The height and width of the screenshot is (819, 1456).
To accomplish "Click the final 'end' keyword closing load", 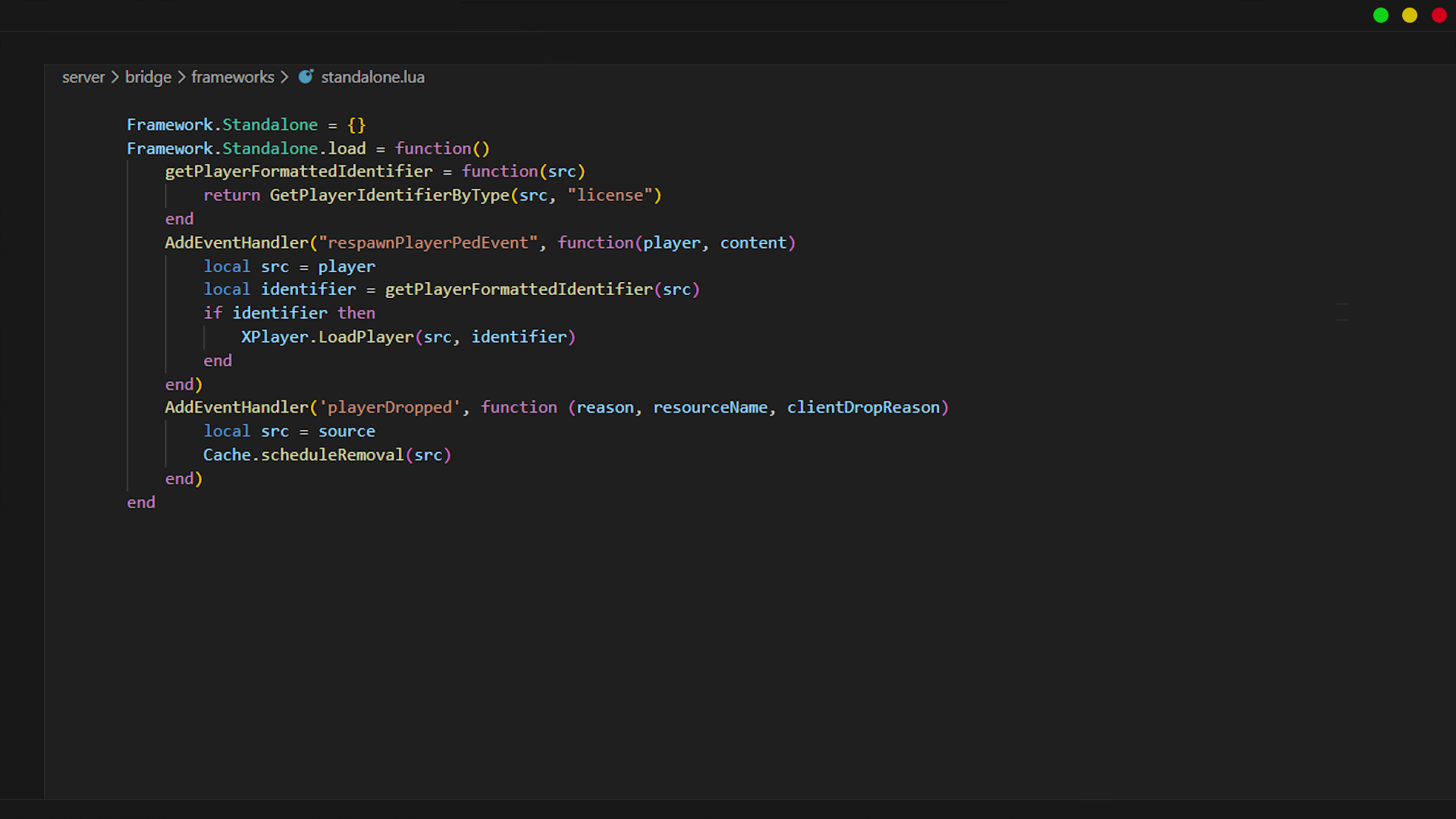I will pyautogui.click(x=141, y=503).
